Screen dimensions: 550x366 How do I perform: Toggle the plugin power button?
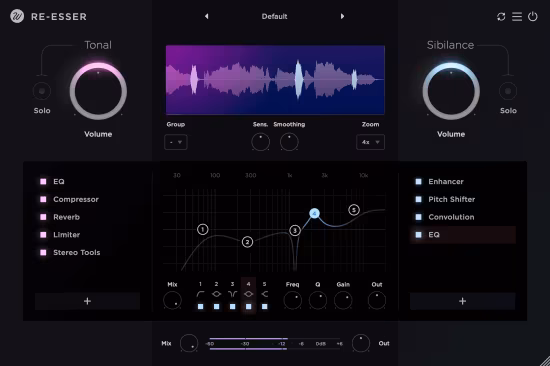click(532, 16)
